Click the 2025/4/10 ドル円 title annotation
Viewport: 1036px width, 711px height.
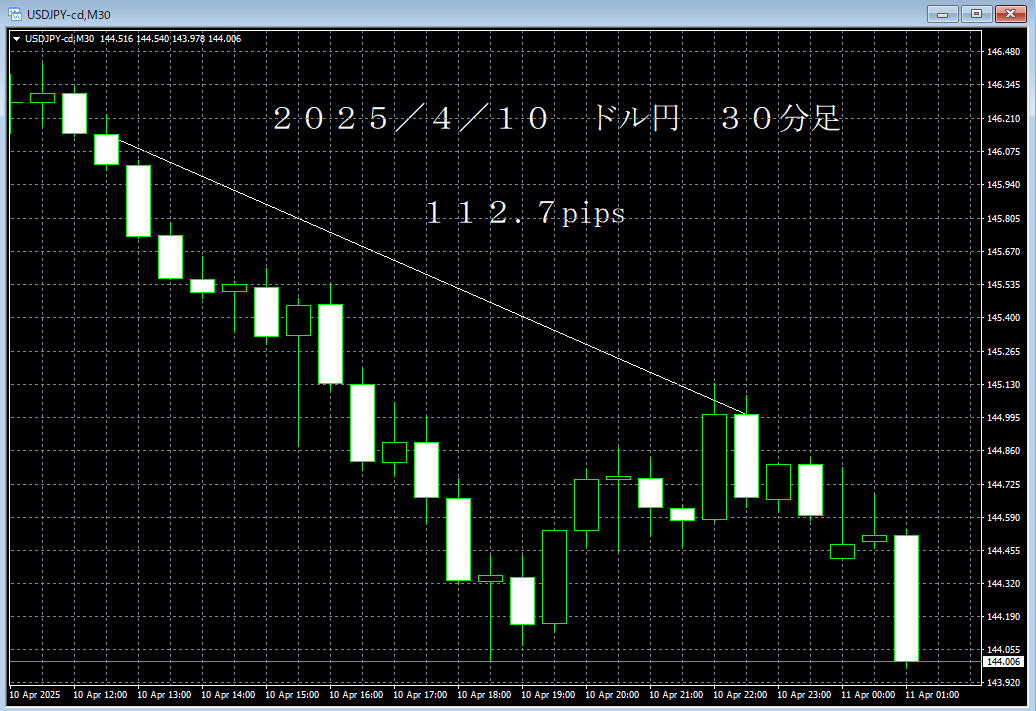point(555,118)
